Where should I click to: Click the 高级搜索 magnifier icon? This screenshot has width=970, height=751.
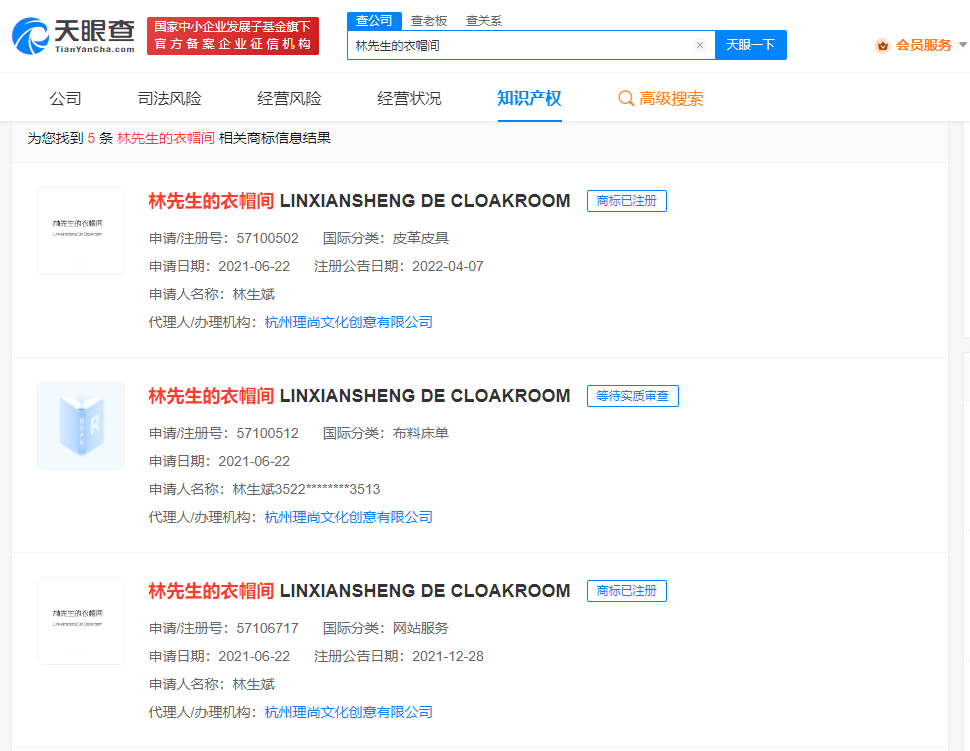(x=626, y=99)
